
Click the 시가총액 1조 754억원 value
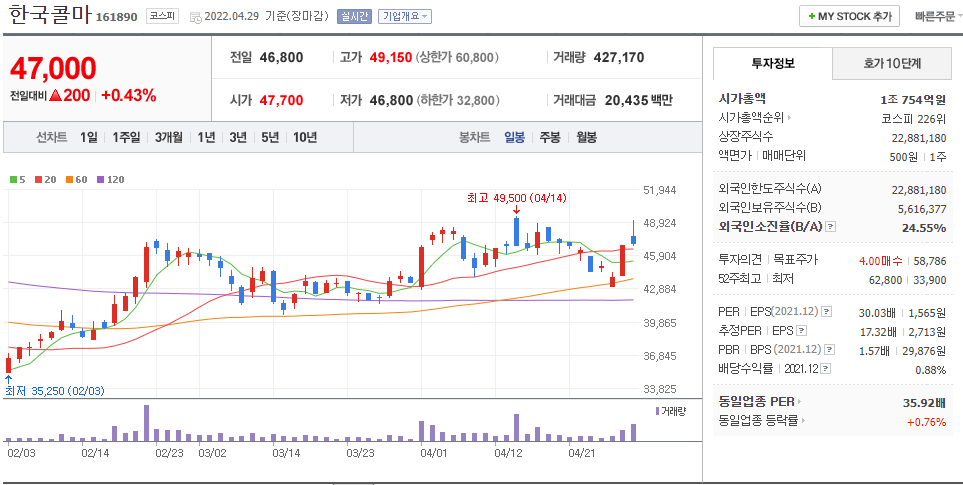pyautogui.click(x=913, y=99)
